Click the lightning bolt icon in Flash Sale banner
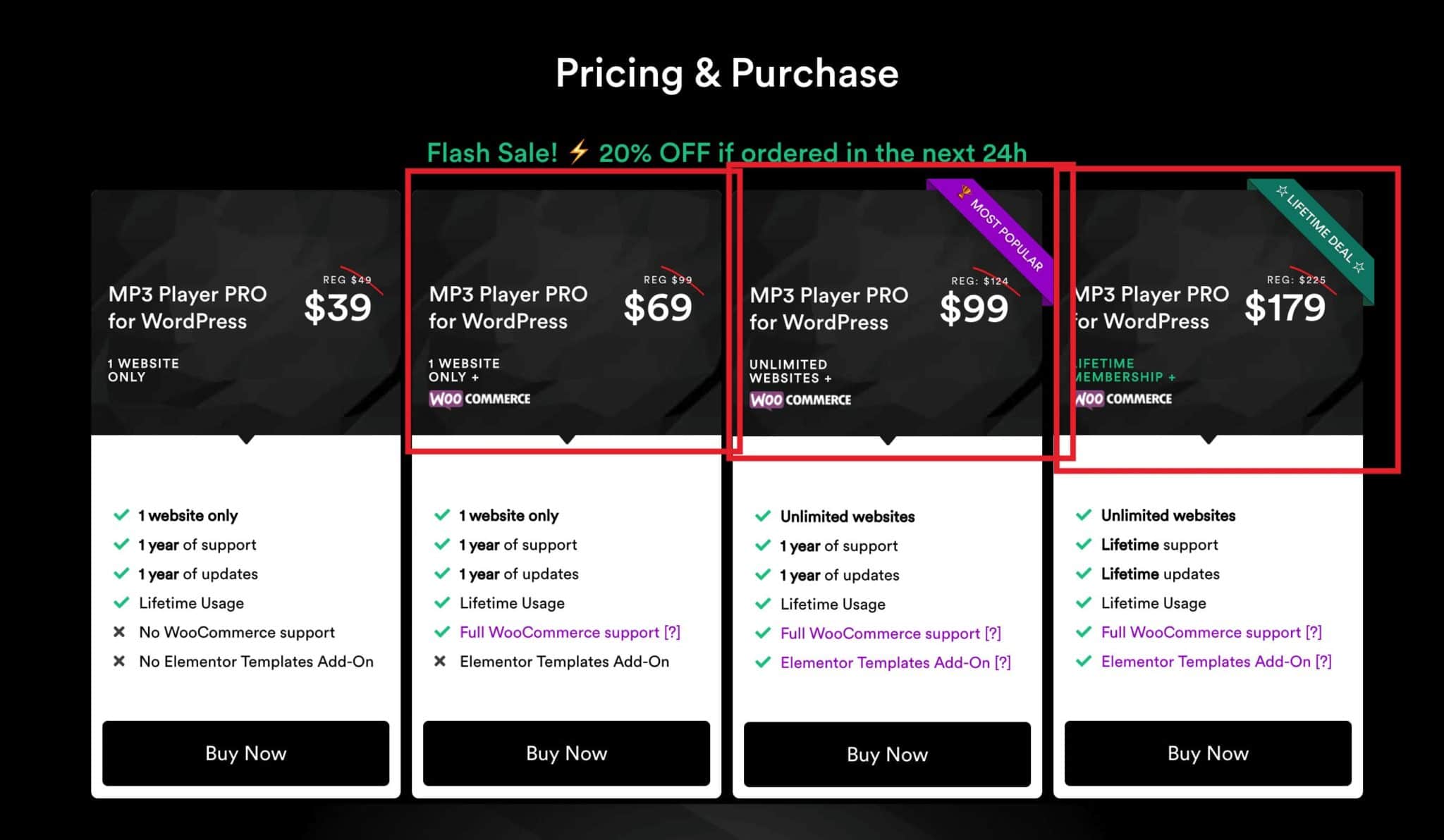Image resolution: width=1444 pixels, height=840 pixels. (578, 152)
